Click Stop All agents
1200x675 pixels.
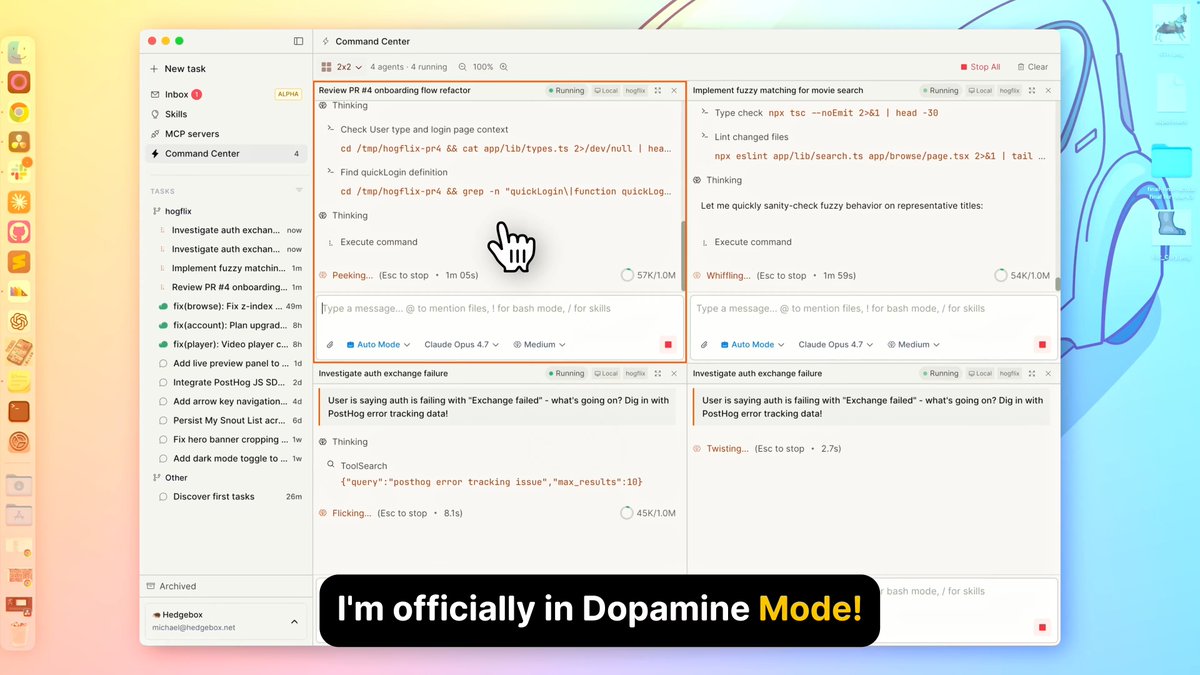click(x=980, y=67)
